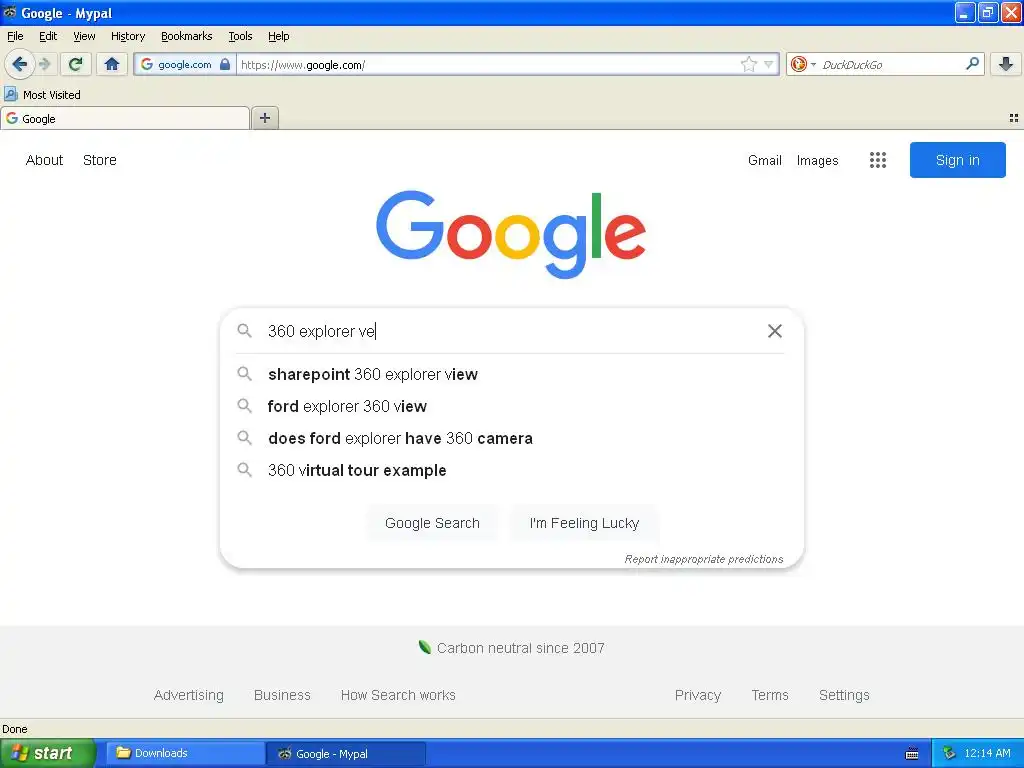
Task: Open the Google apps grid icon
Action: tap(878, 160)
